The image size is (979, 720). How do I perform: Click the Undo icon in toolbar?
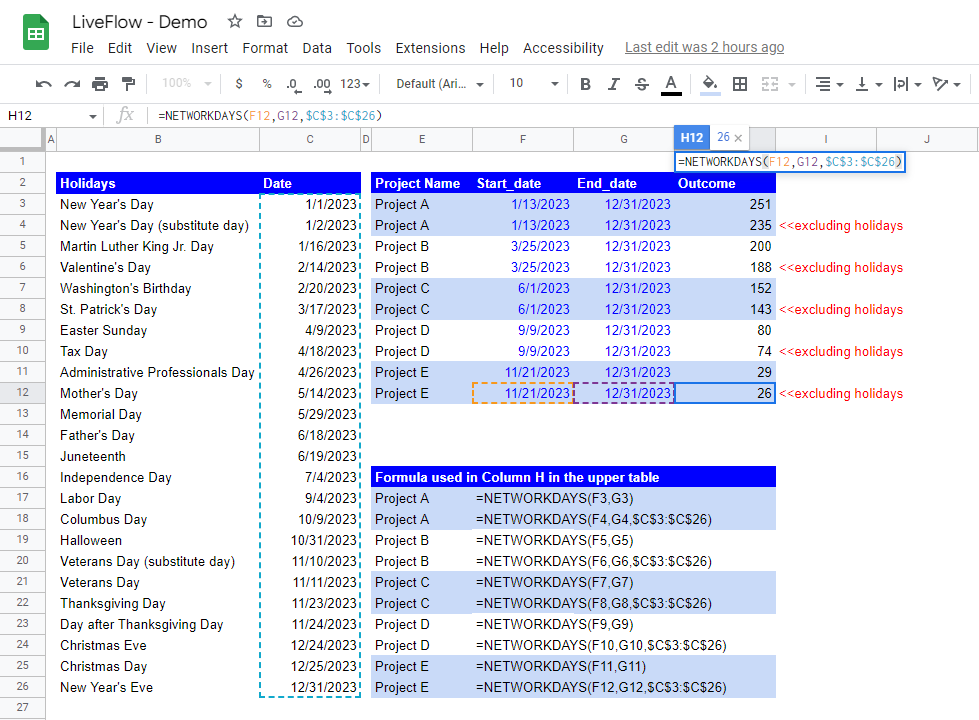point(43,84)
